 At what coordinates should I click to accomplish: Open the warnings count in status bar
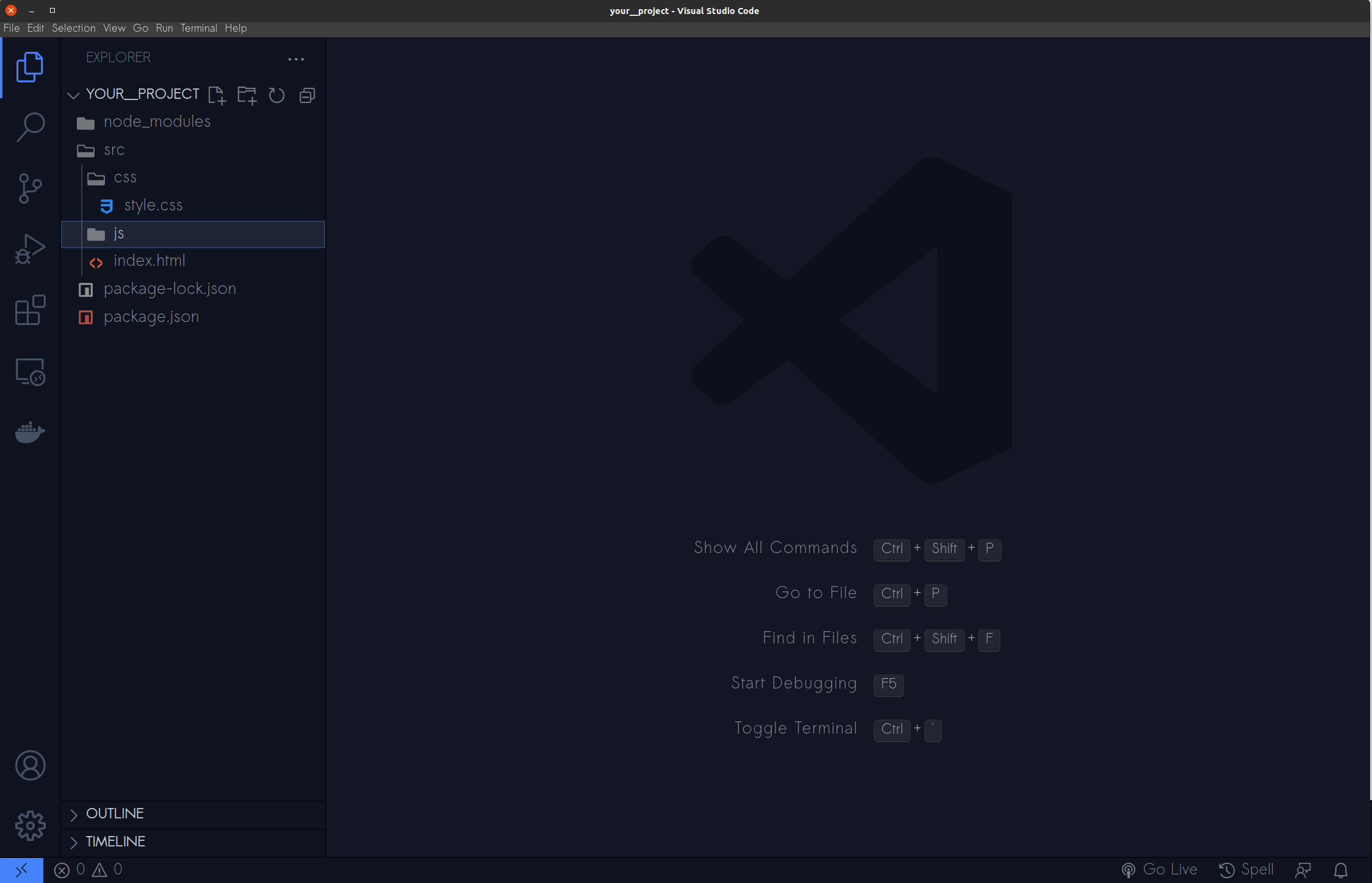point(107,870)
